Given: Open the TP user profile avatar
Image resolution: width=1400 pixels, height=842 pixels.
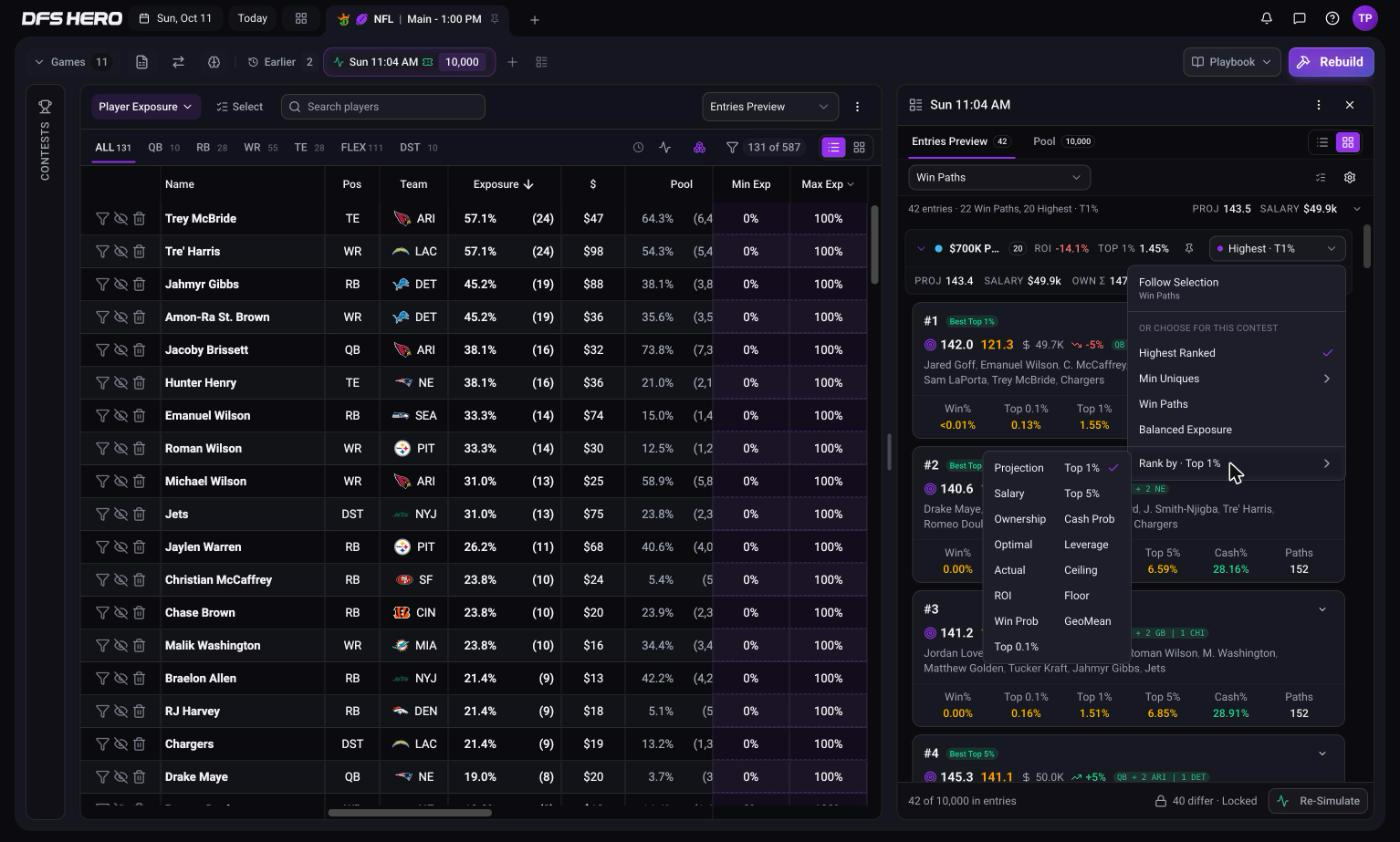Looking at the screenshot, I should point(1365,18).
